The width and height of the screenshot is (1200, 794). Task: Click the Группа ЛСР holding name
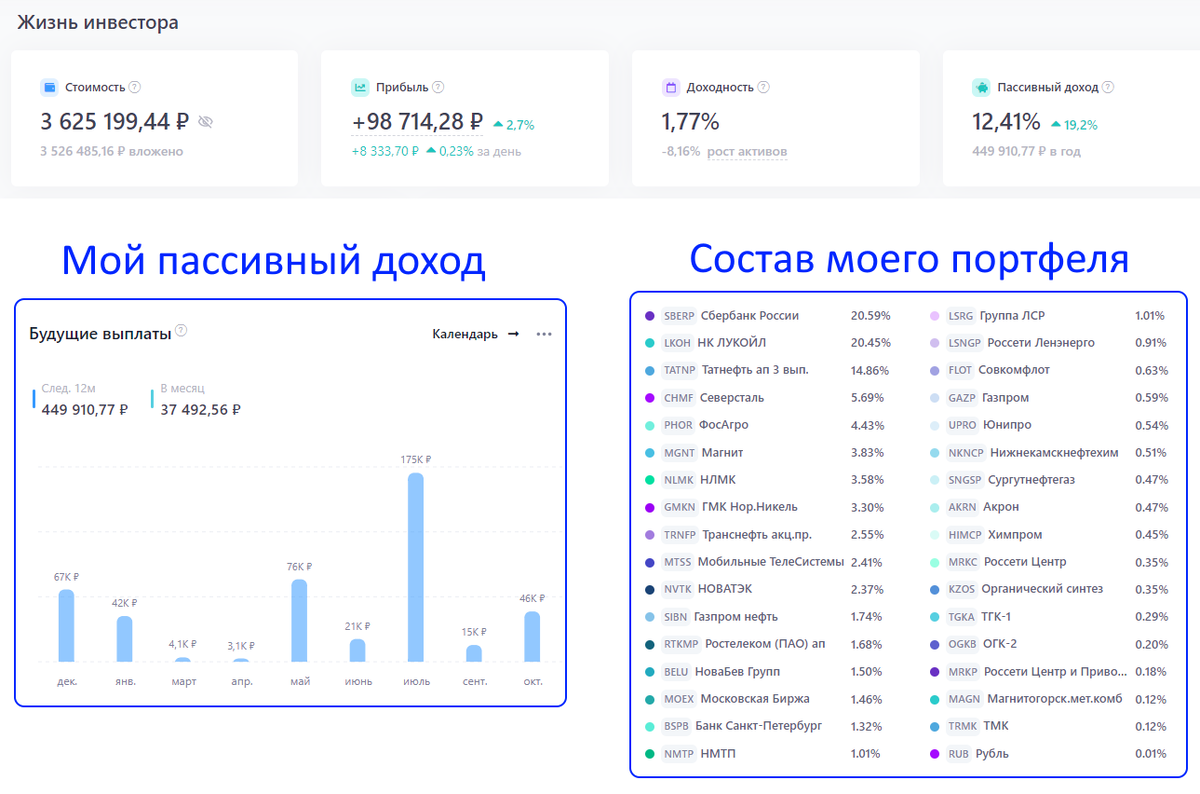[x=1012, y=315]
